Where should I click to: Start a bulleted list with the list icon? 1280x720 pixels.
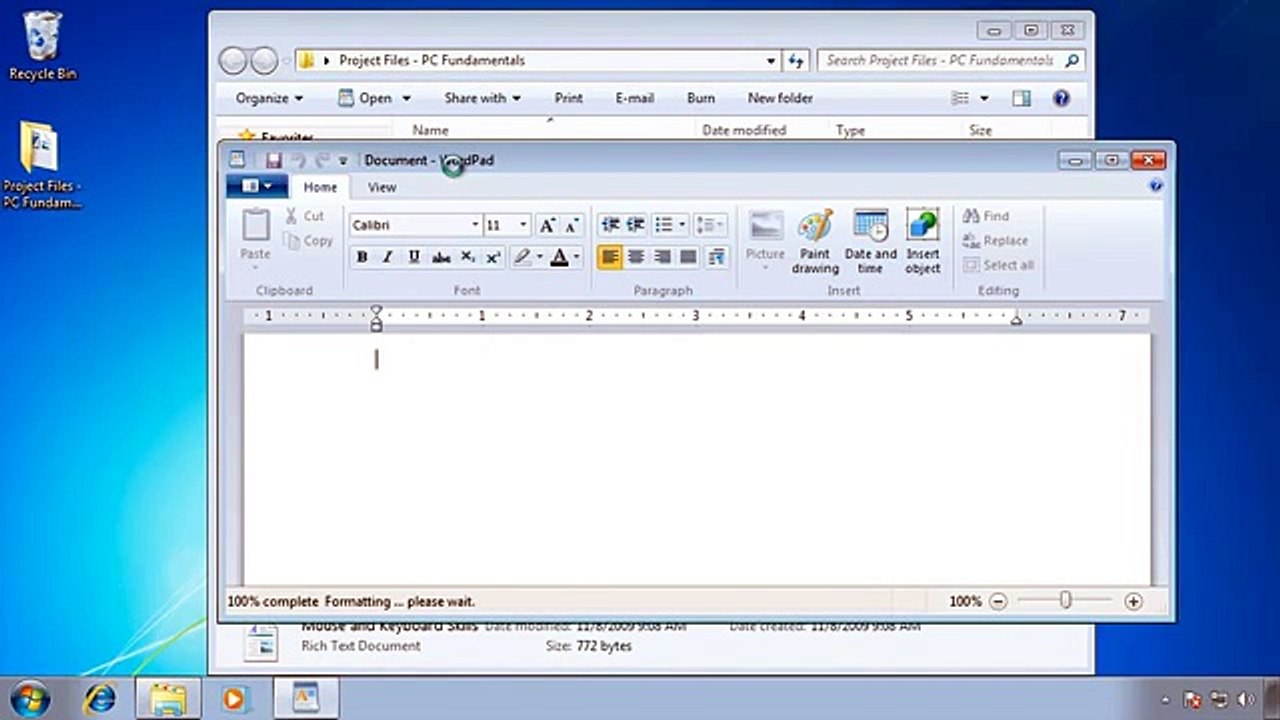tap(662, 225)
